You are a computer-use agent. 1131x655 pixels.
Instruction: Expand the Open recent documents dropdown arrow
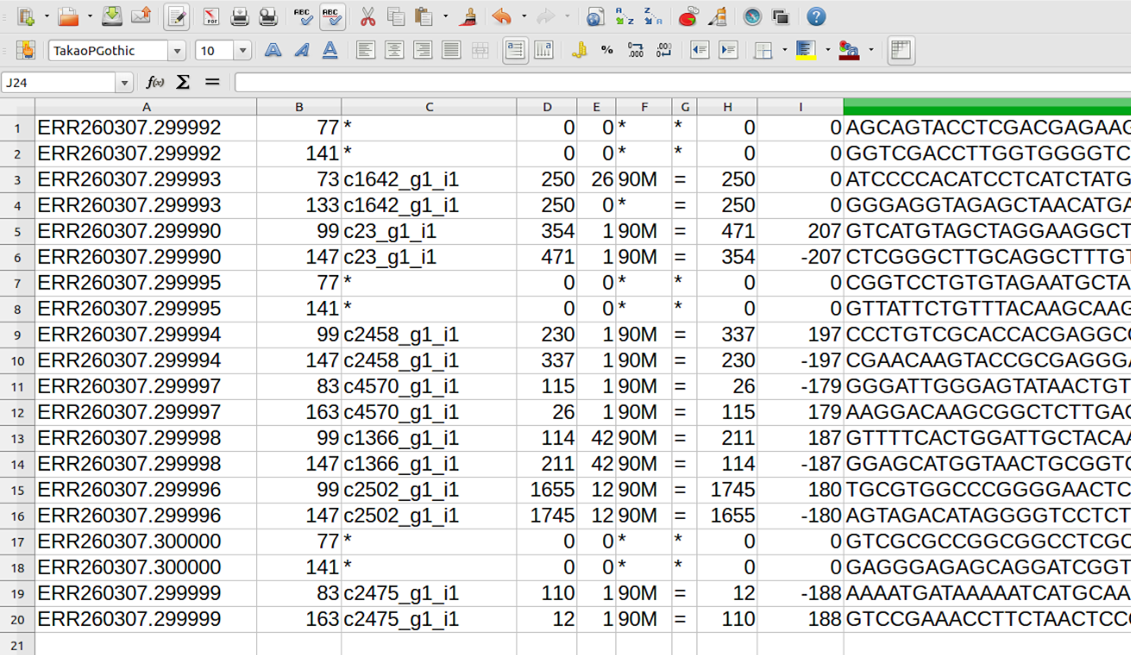(89, 17)
